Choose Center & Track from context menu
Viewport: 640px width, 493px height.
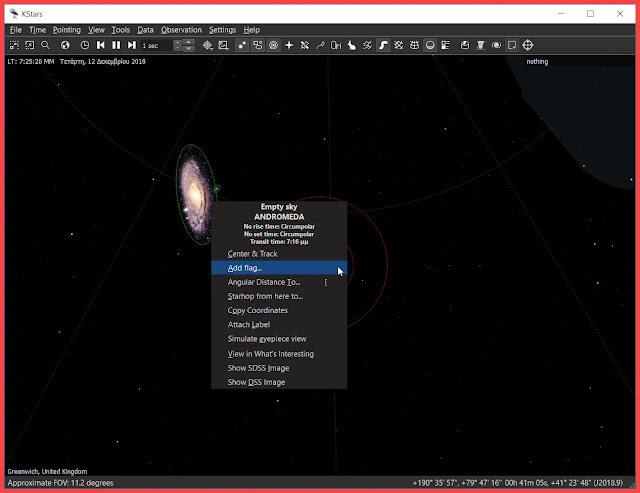coord(279,254)
